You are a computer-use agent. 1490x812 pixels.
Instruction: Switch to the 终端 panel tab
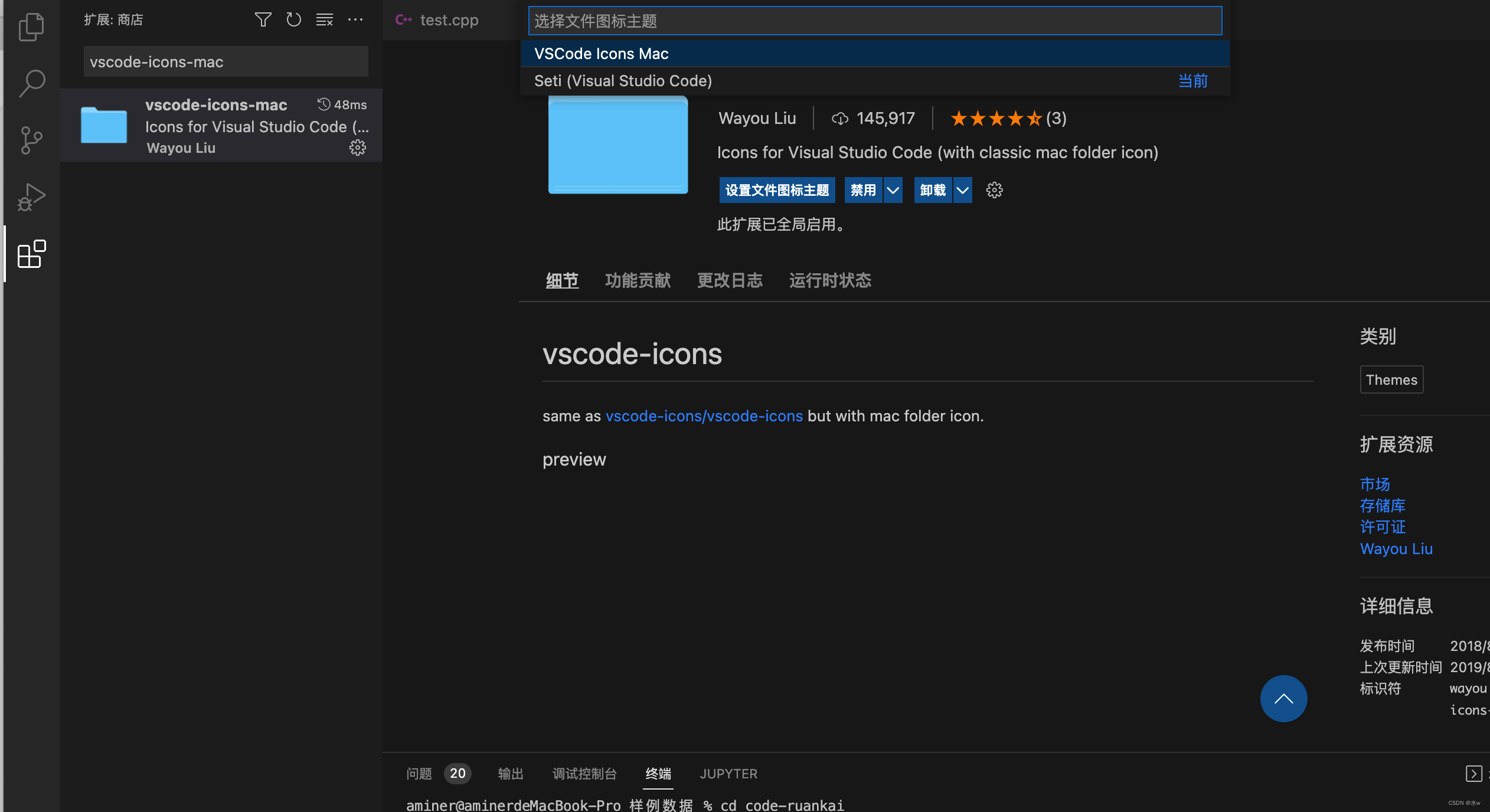click(x=658, y=773)
